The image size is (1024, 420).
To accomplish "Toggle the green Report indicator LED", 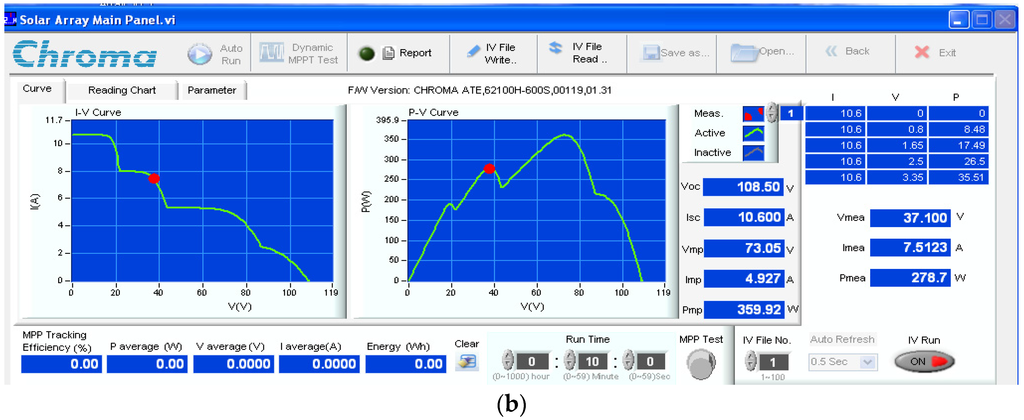I will click(367, 54).
